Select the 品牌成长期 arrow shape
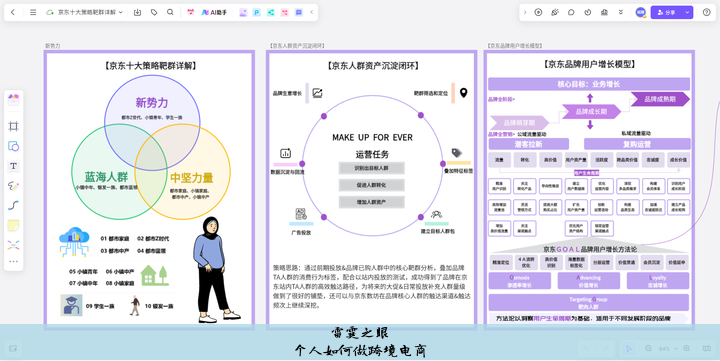The image size is (720, 361). [x=591, y=111]
